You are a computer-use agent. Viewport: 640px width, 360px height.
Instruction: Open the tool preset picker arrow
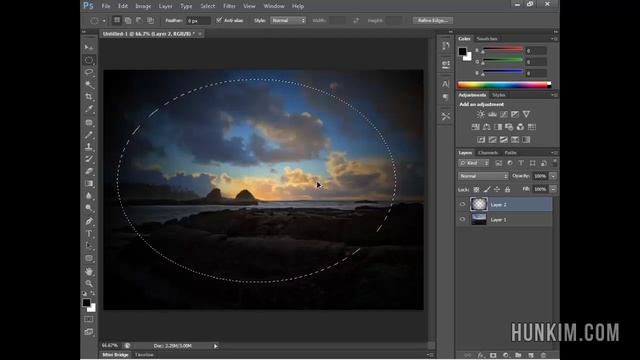point(104,20)
